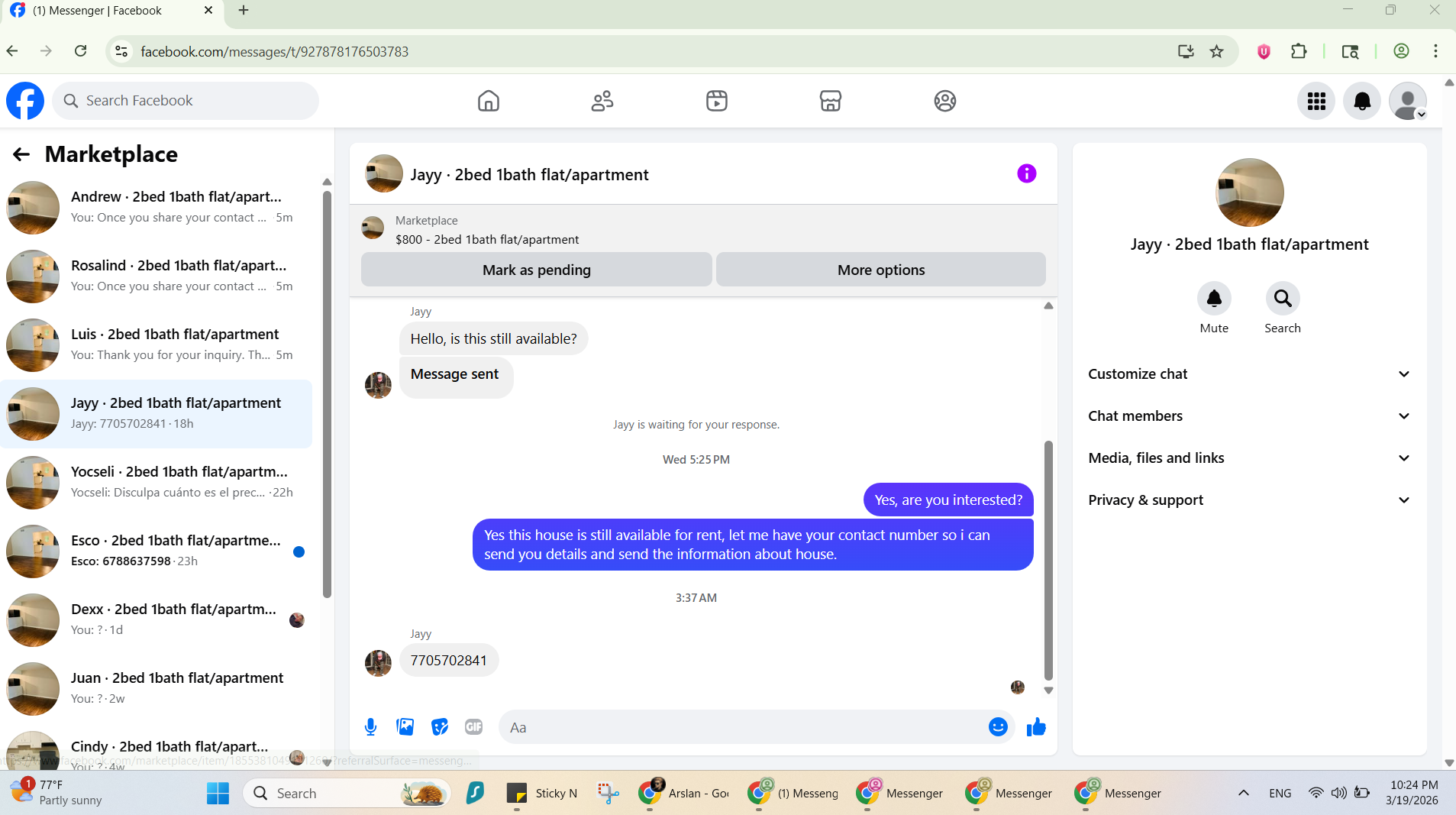Click the chat messages scrollbar
Image resolution: width=1456 pixels, height=815 pixels.
click(1048, 561)
